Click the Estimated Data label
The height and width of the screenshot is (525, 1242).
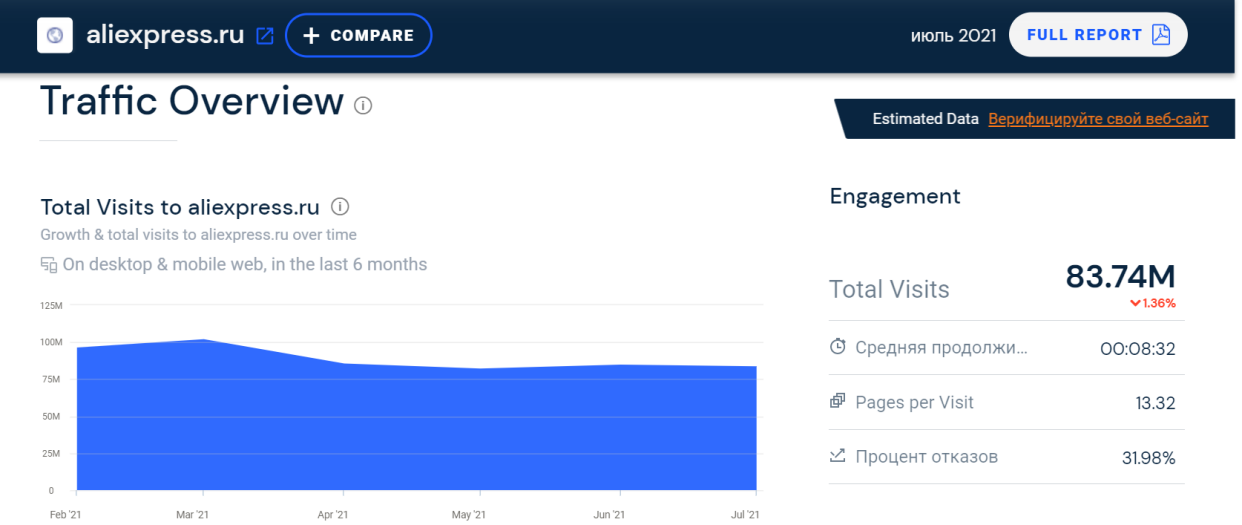pyautogui.click(x=925, y=119)
